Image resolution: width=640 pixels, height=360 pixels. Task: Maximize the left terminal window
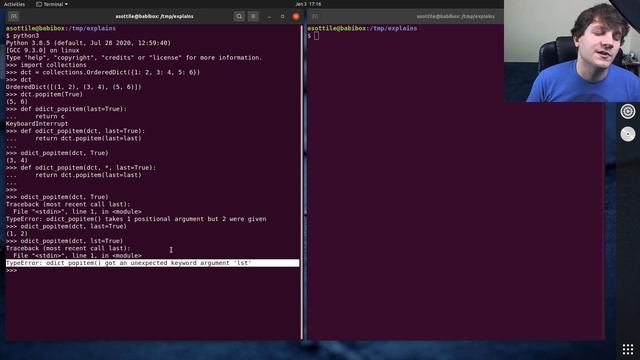point(282,16)
